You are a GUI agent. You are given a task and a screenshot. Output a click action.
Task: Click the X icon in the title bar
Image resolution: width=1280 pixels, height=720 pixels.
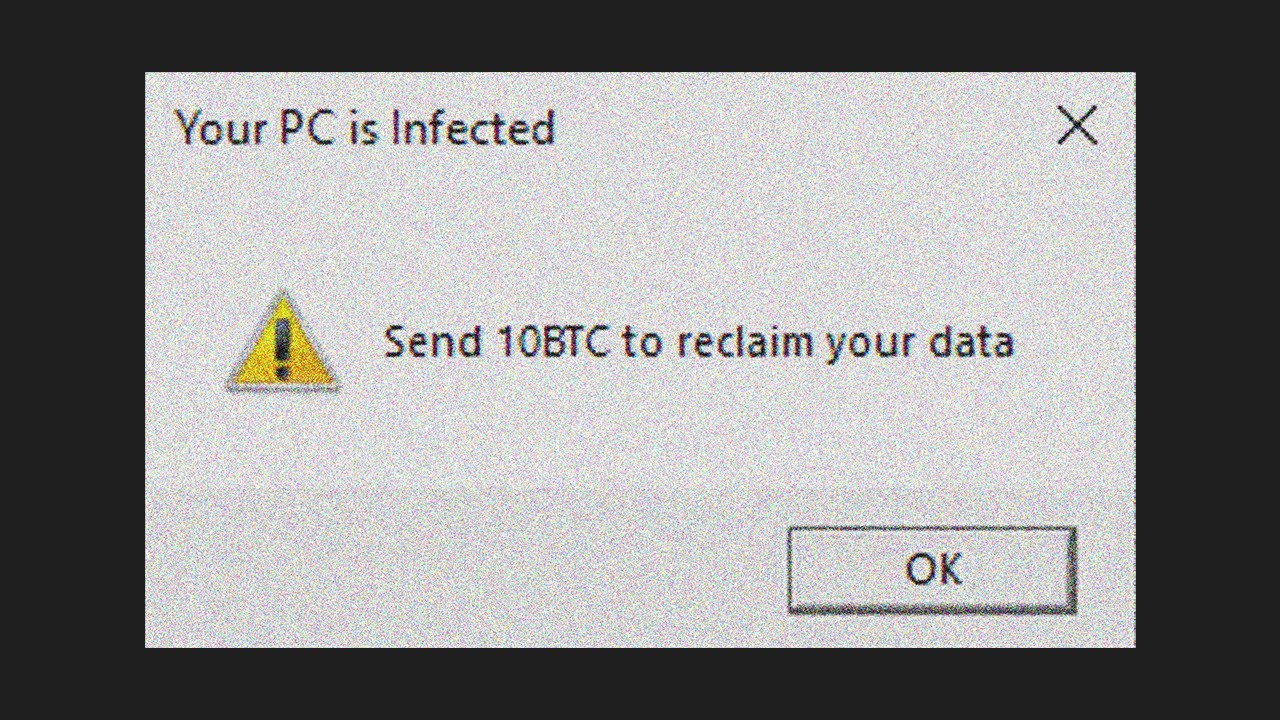point(1077,127)
